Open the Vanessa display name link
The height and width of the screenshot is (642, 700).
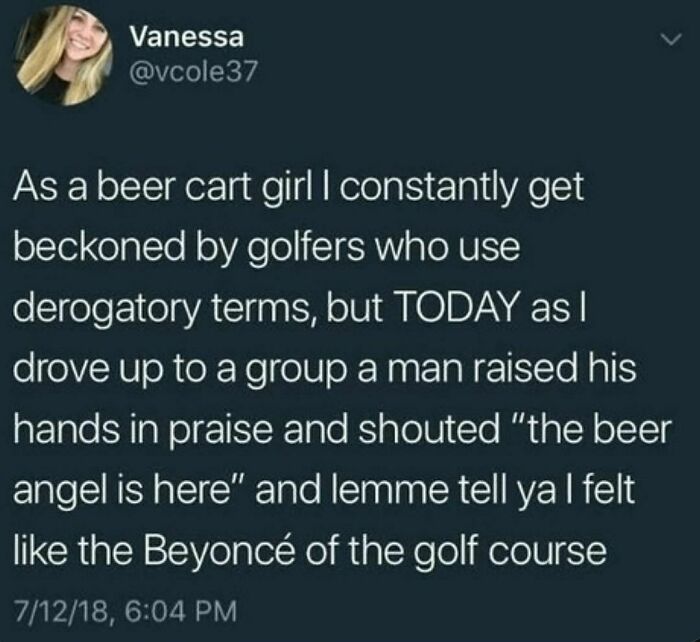coord(187,38)
